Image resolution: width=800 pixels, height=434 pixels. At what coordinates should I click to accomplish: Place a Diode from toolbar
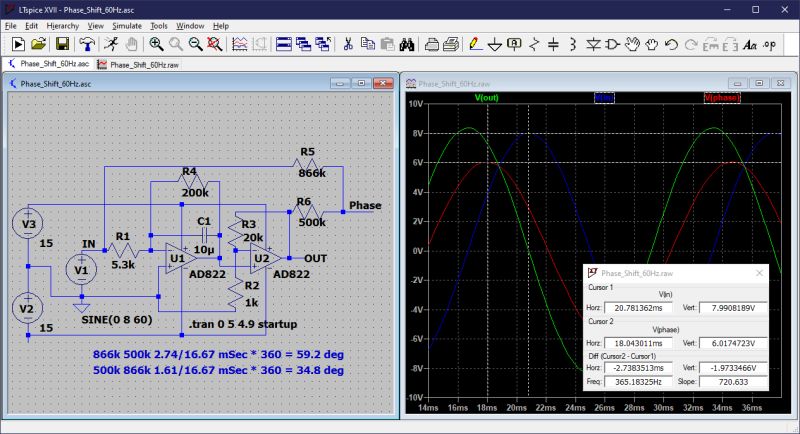point(593,44)
